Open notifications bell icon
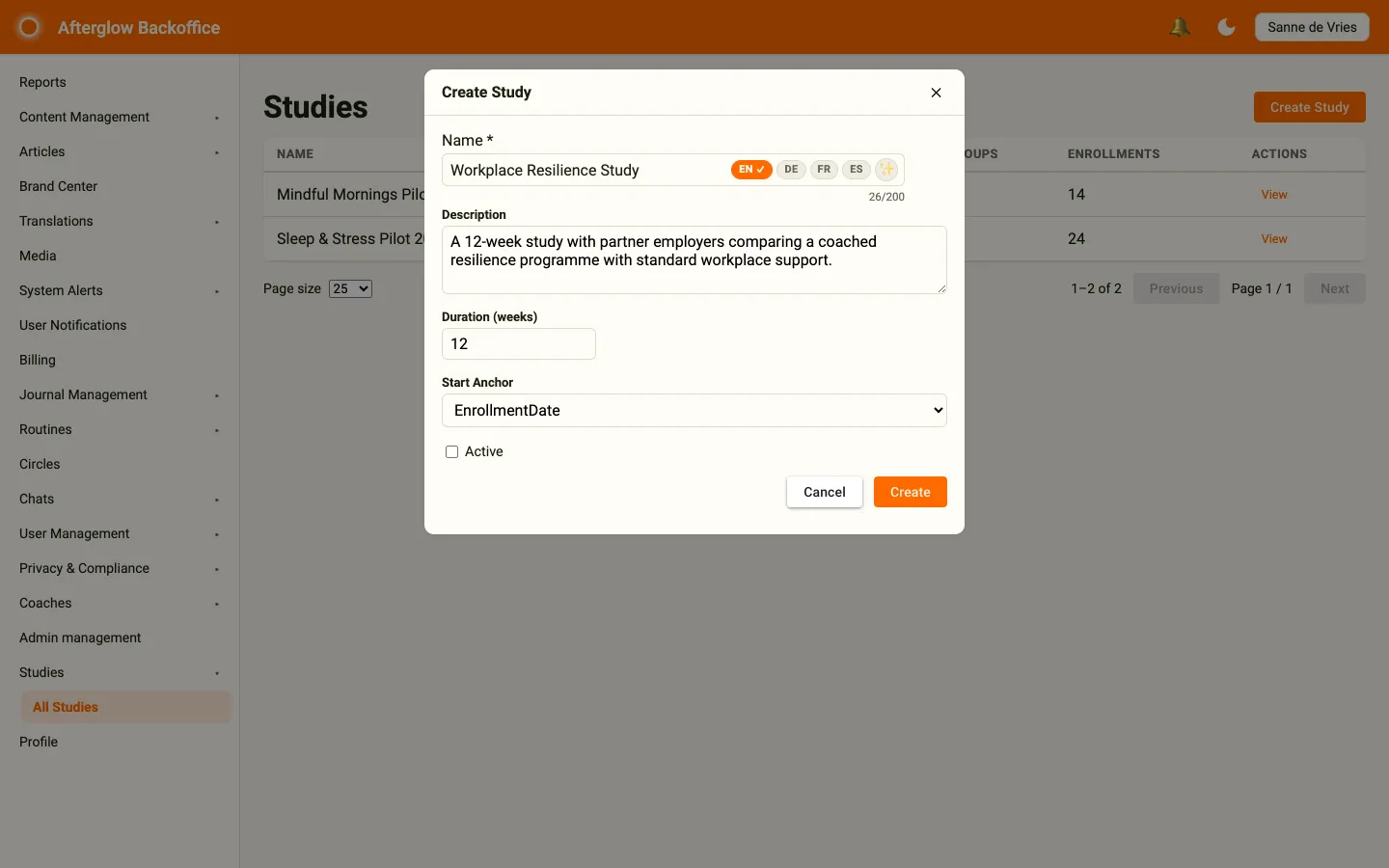Screen dimensions: 1389x868 coord(1179,27)
